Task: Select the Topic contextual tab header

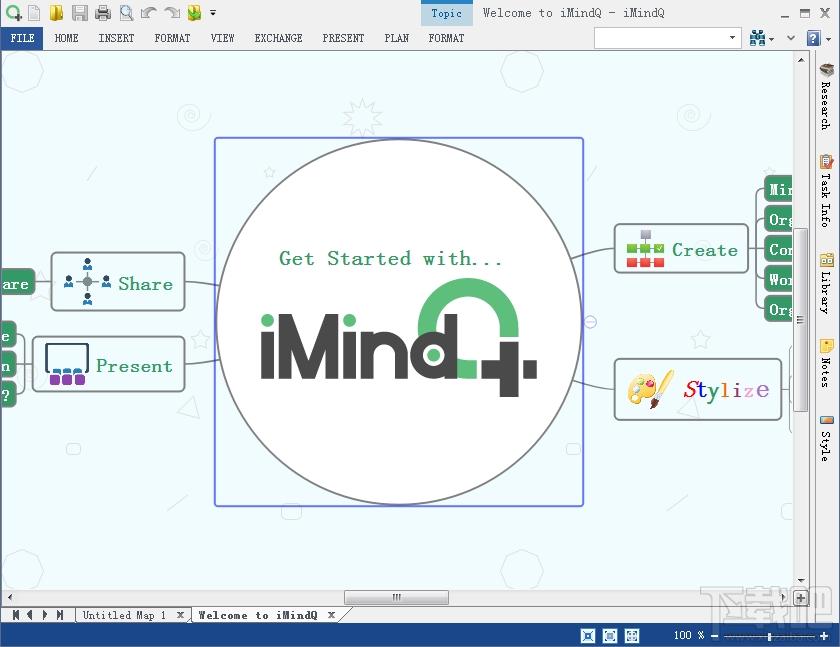Action: [447, 13]
